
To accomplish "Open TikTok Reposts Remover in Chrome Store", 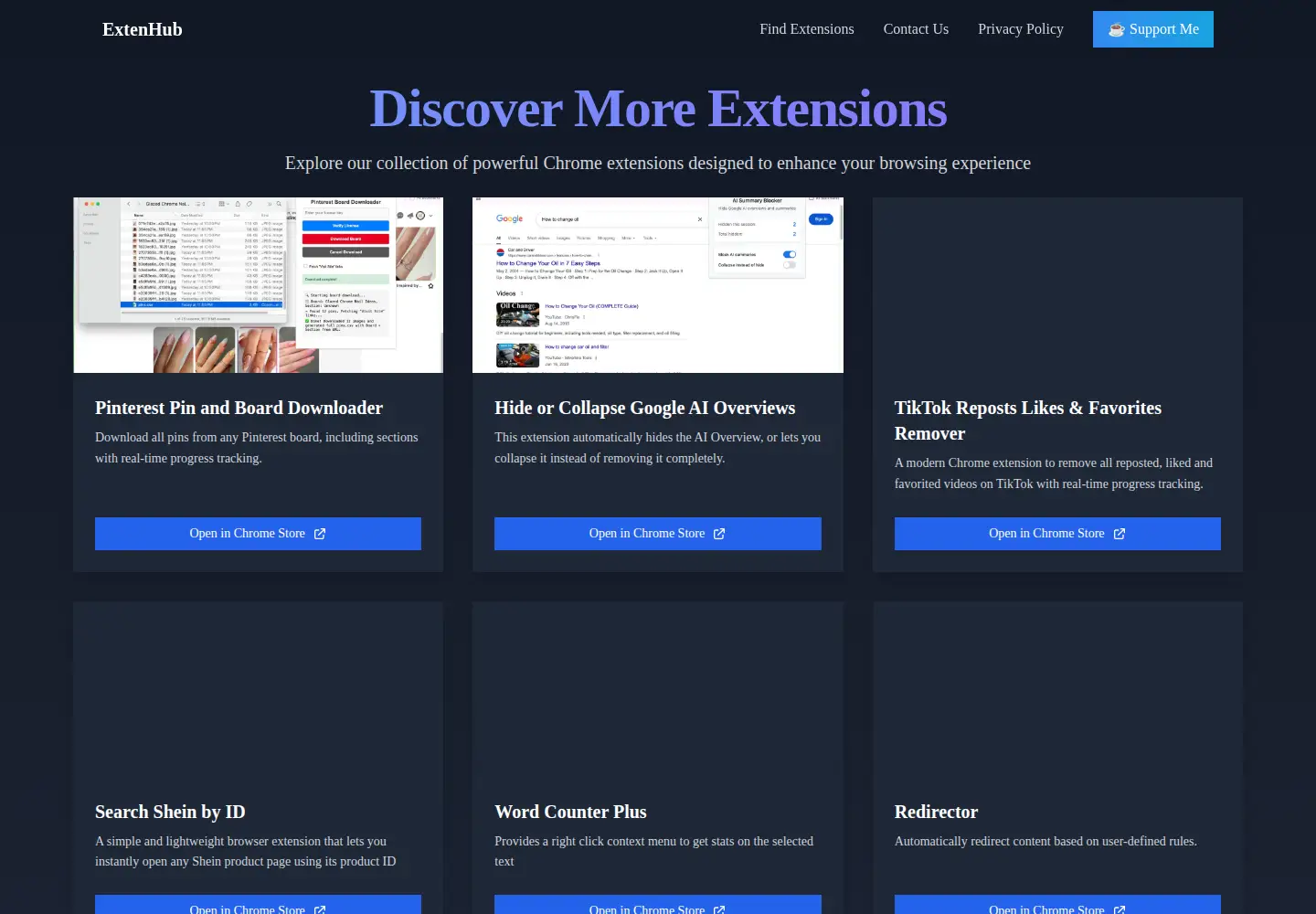I will click(1057, 534).
